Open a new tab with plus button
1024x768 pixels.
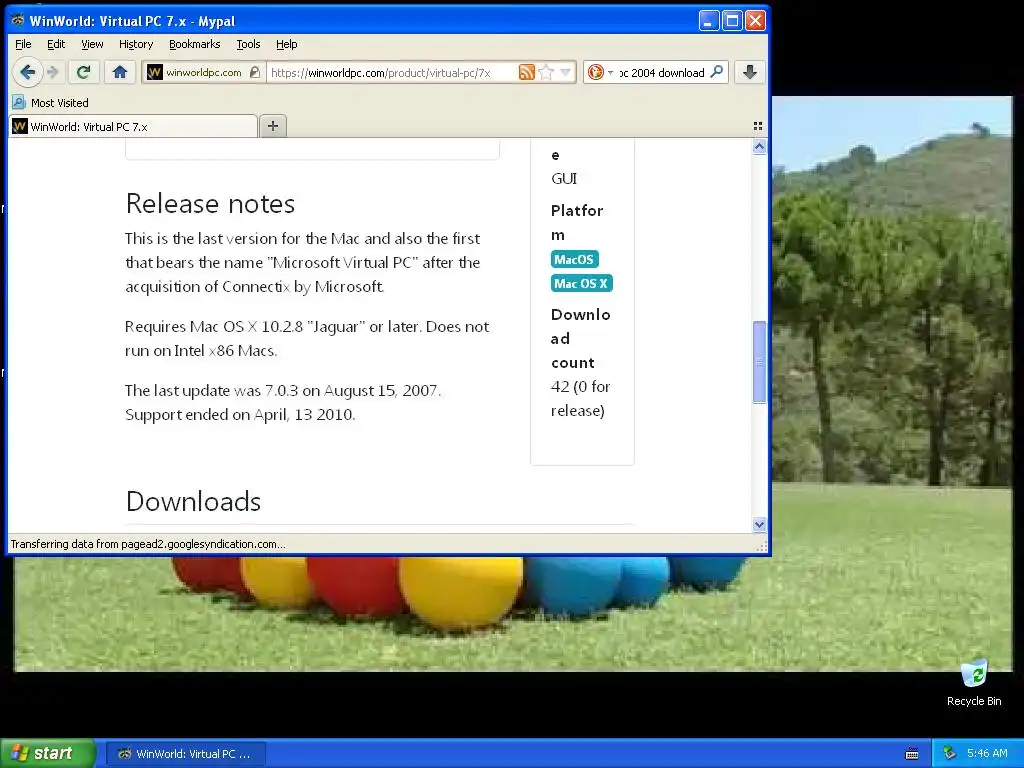click(273, 126)
